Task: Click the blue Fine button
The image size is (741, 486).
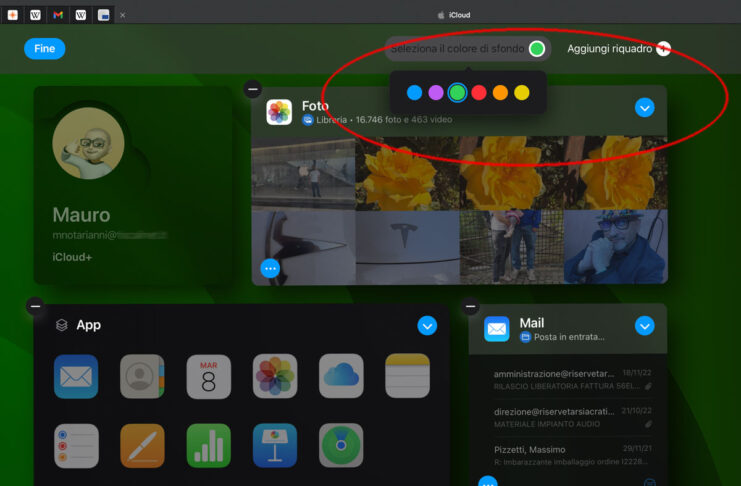Action: (44, 49)
